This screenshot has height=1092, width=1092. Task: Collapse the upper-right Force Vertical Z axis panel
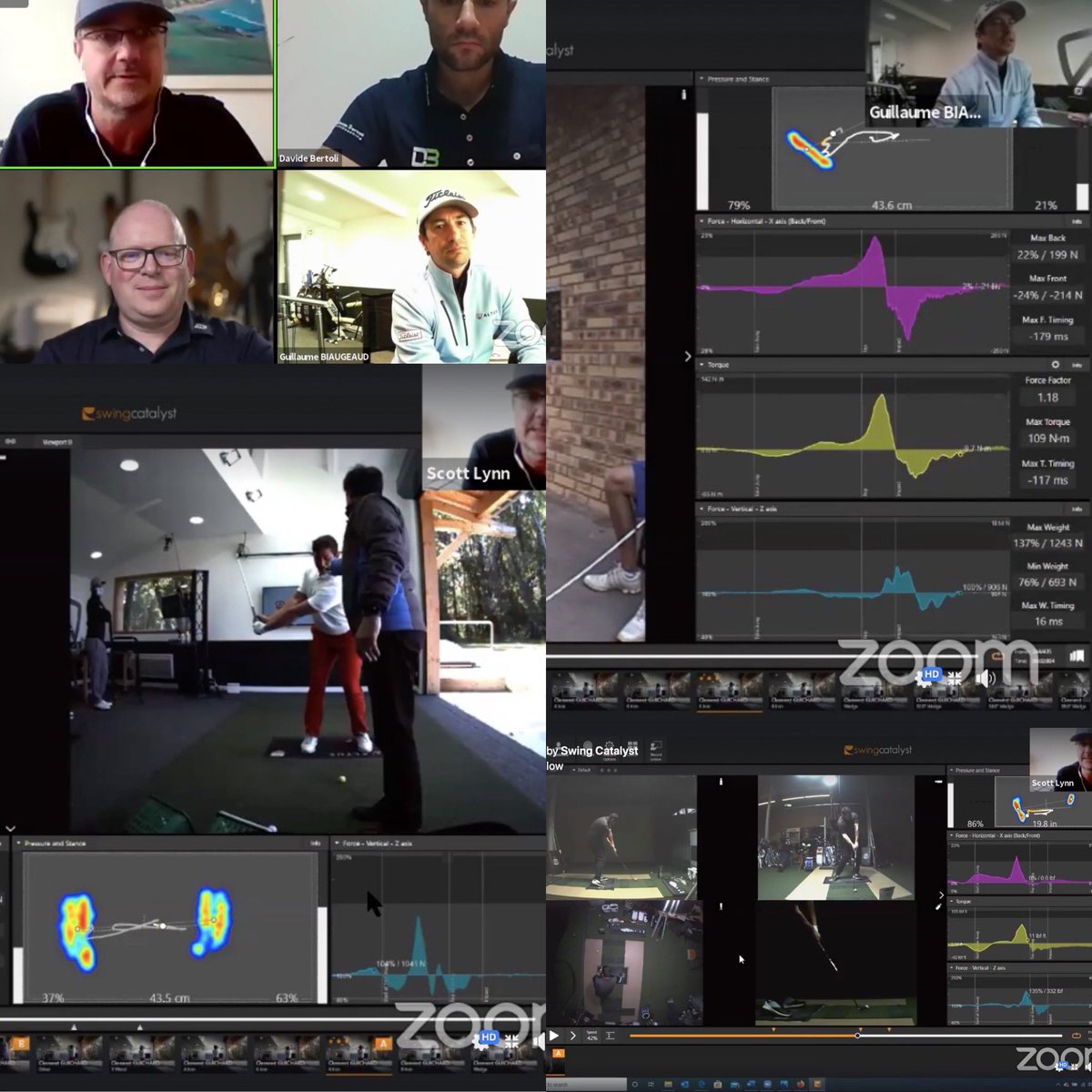pyautogui.click(x=702, y=509)
